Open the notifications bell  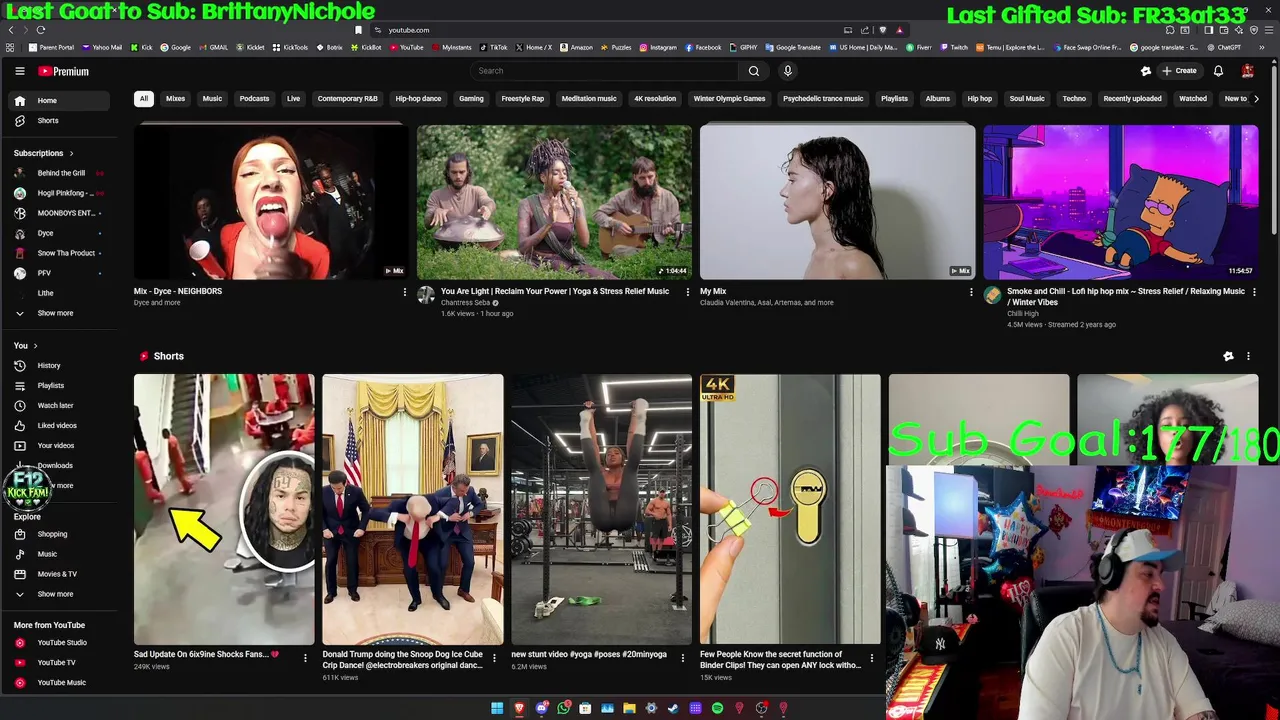pos(1218,71)
